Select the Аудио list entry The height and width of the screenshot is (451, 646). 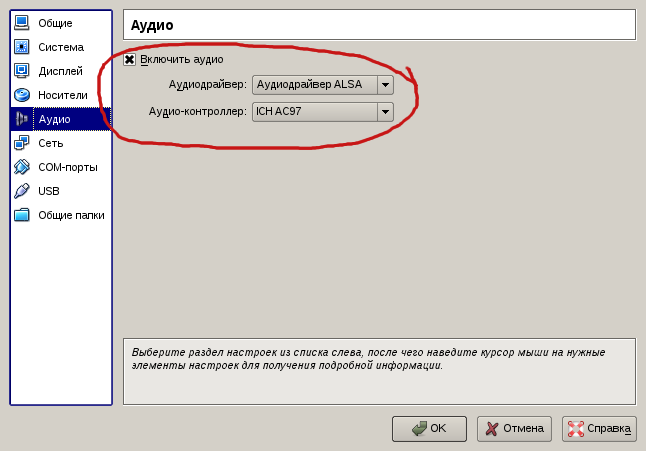tap(61, 119)
